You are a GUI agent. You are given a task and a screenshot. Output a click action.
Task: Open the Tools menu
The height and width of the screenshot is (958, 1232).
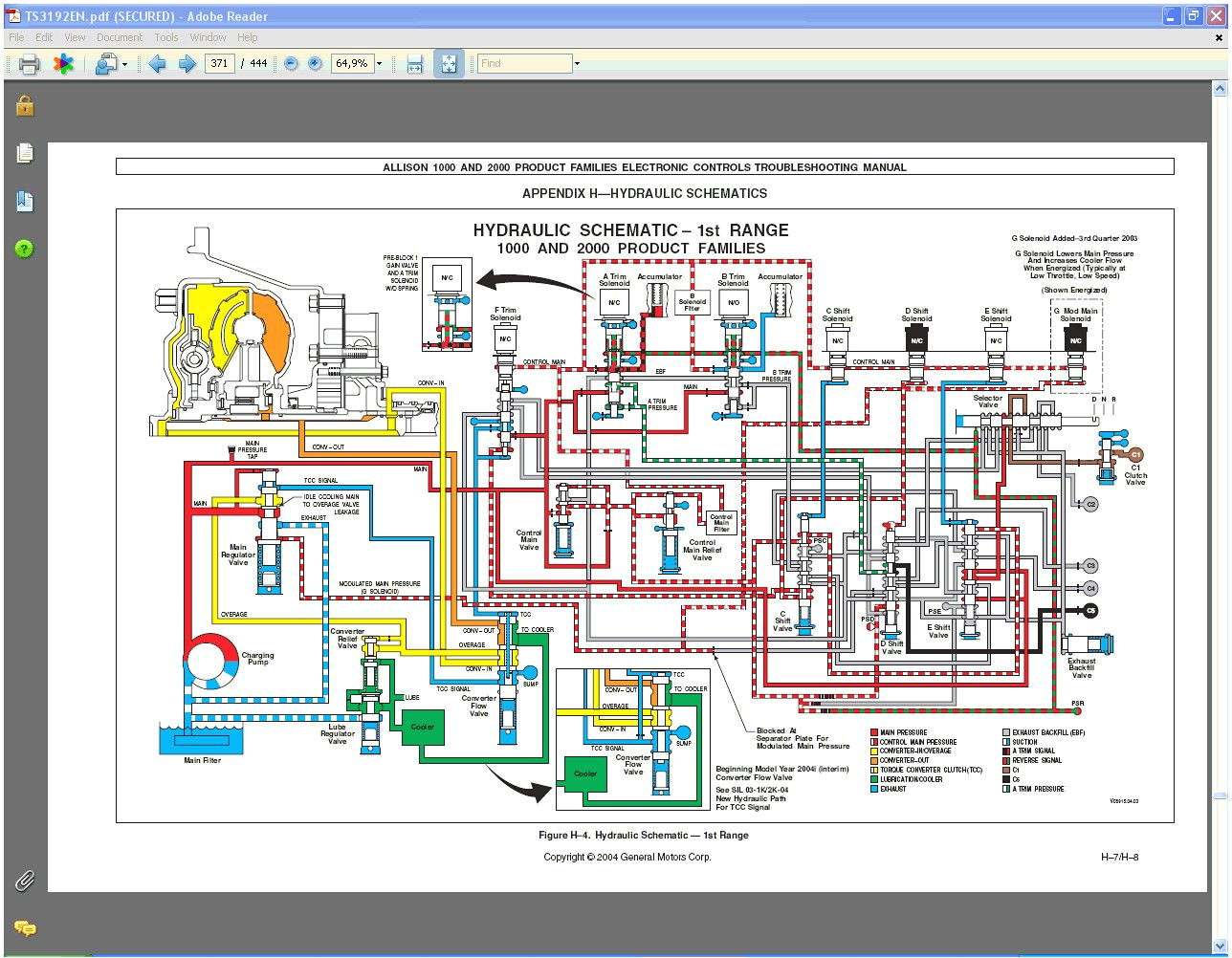(166, 37)
